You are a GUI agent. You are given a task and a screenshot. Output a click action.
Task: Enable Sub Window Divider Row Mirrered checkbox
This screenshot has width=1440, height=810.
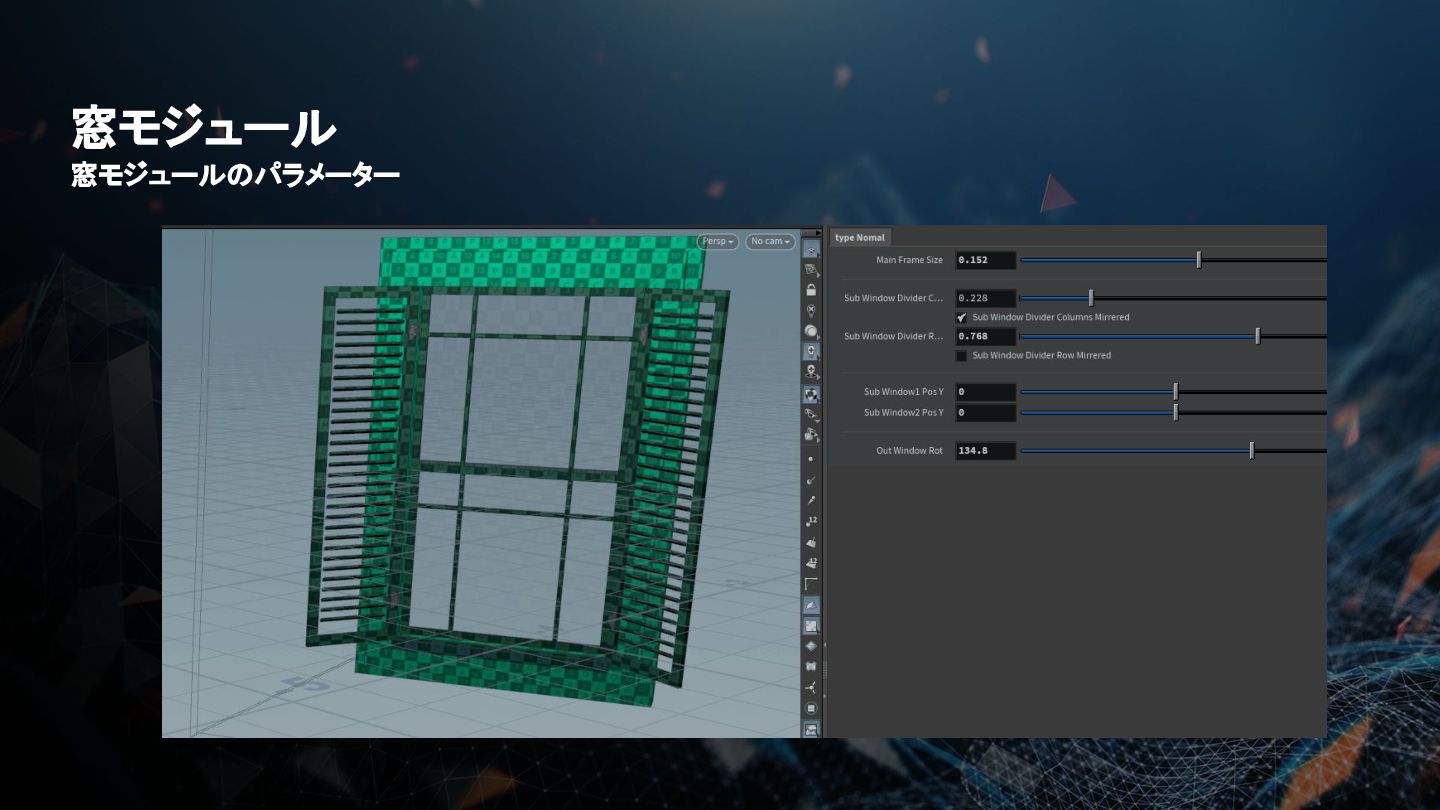[x=962, y=355]
